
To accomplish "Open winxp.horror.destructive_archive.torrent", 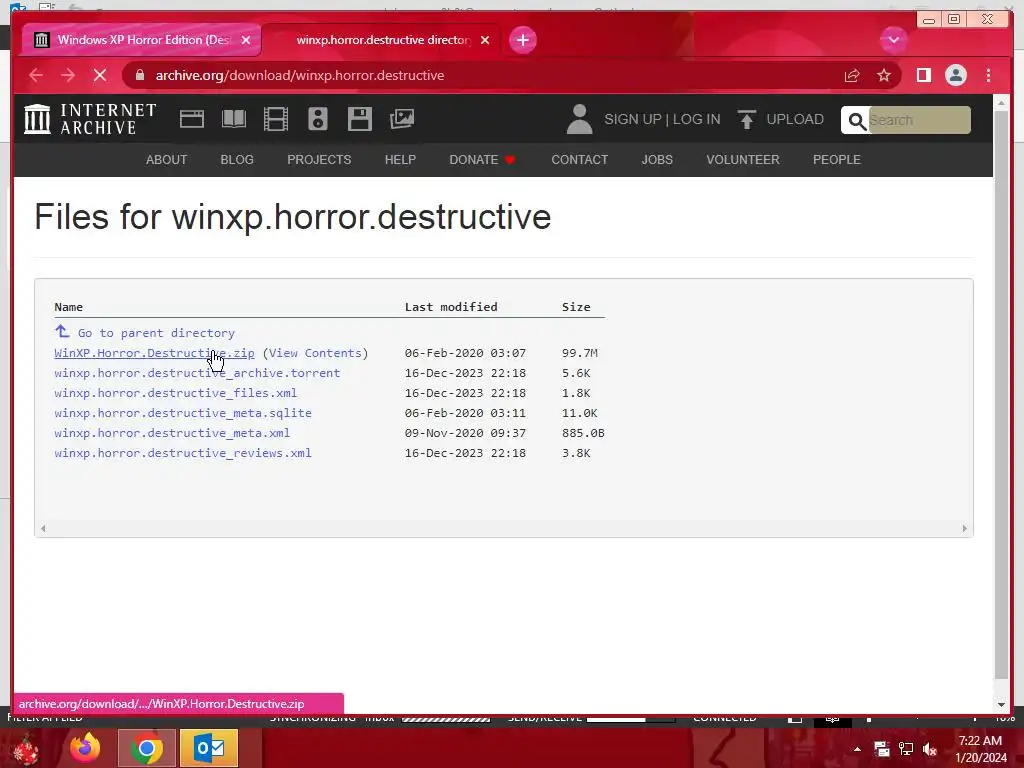I will pos(197,373).
